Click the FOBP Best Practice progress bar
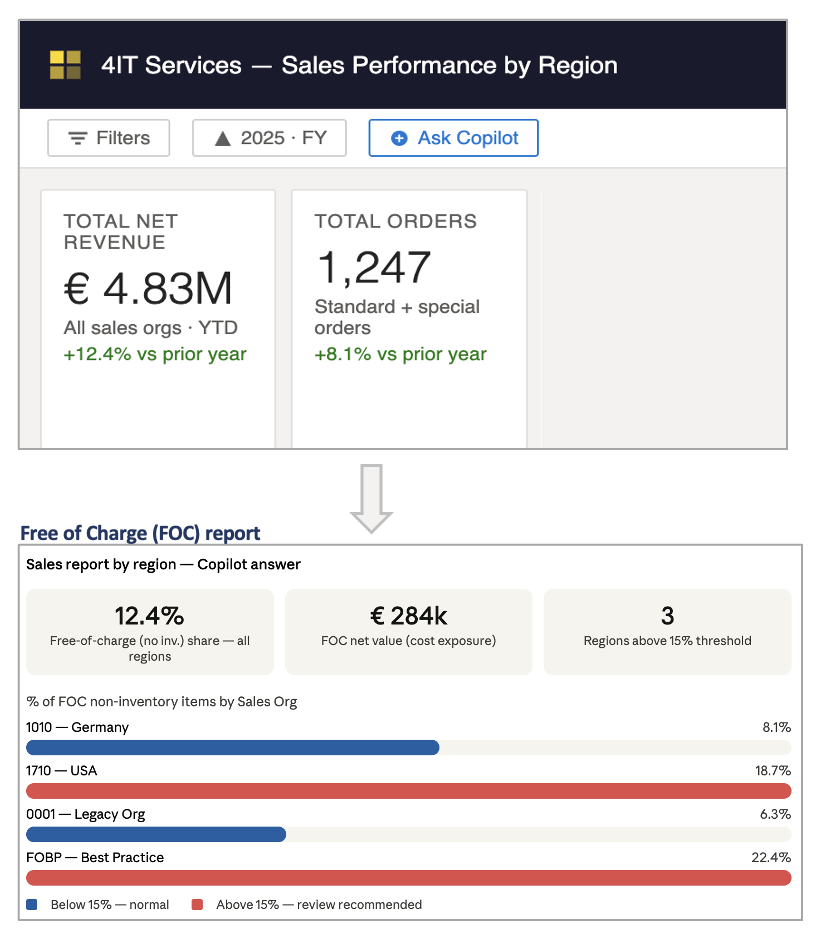 (408, 877)
